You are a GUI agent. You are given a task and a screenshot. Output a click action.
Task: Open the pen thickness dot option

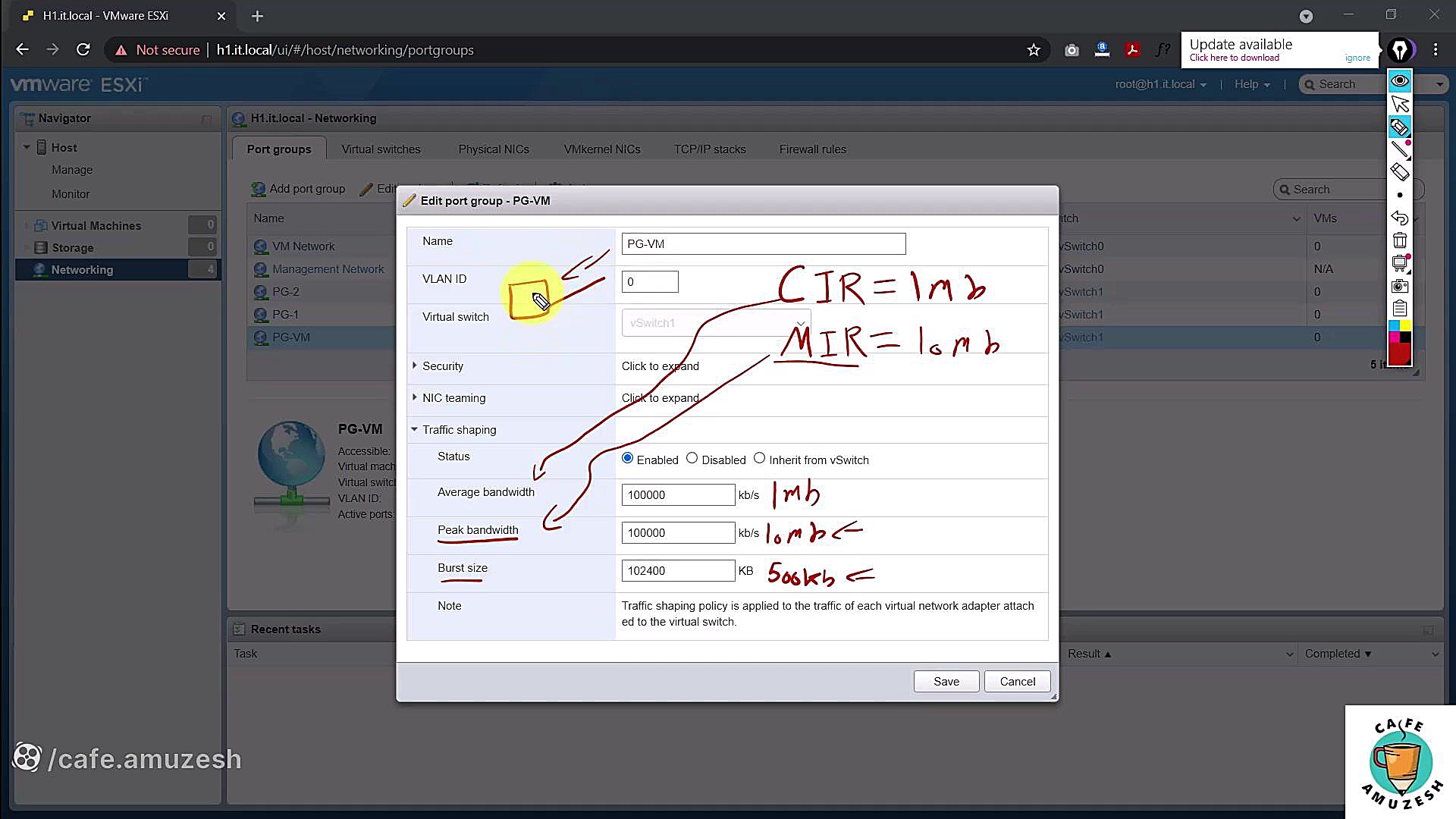(x=1400, y=195)
